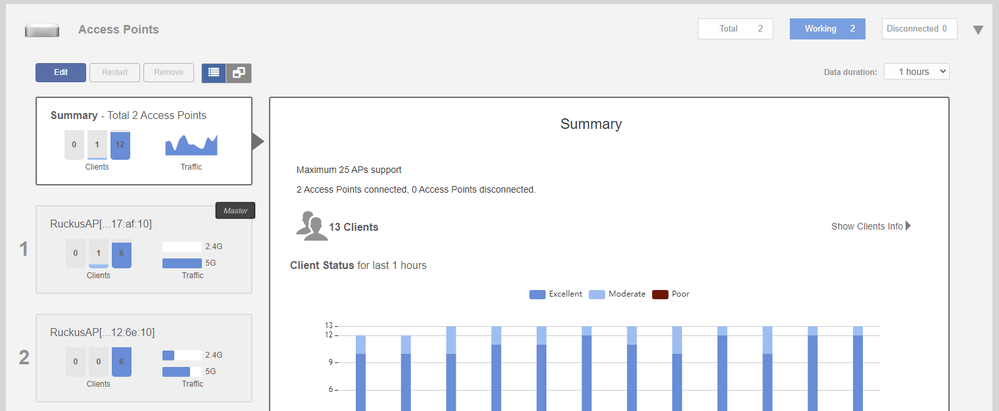
Task: Filter by Working access points
Action: tap(827, 29)
